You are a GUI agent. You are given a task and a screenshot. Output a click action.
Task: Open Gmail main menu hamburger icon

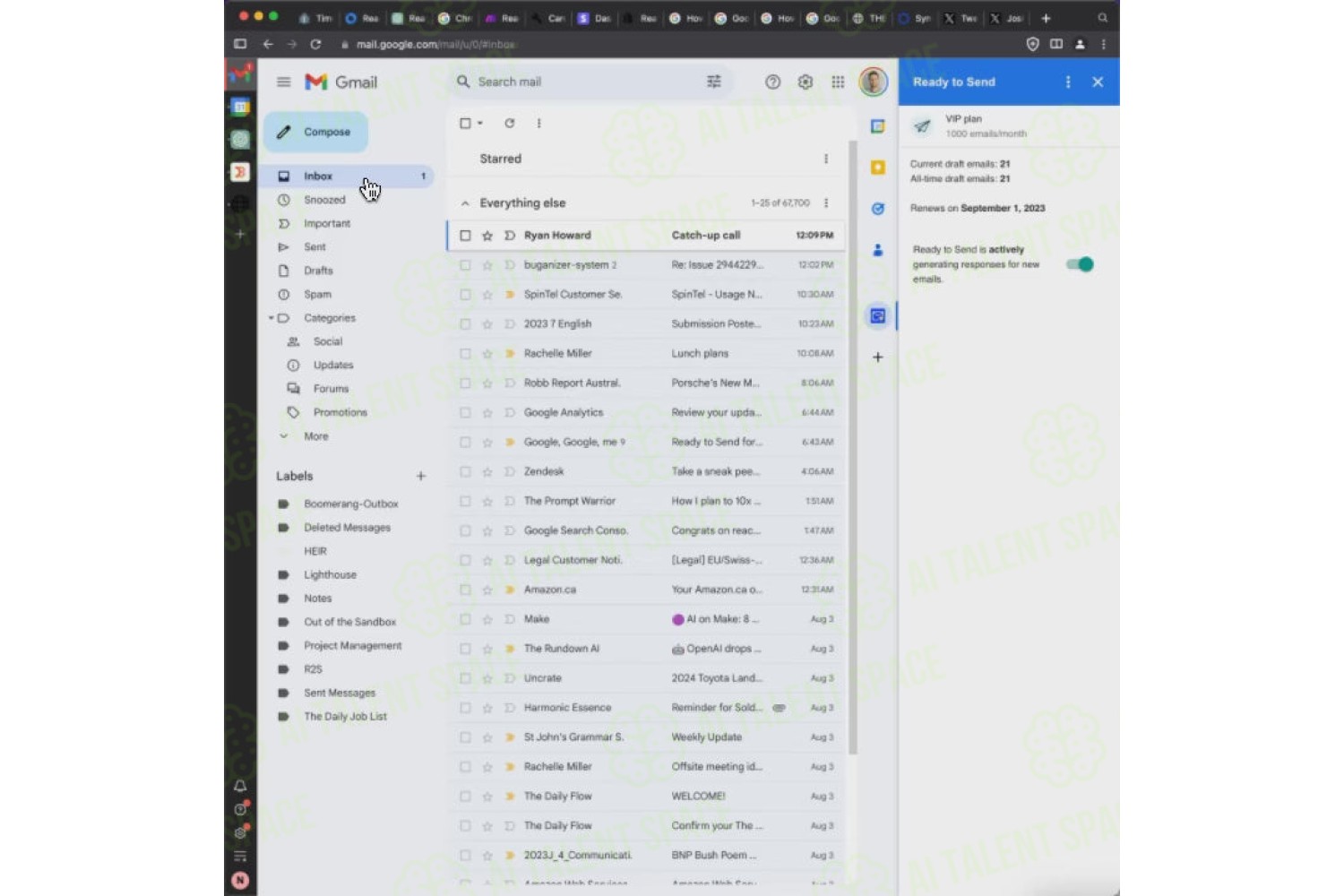pyautogui.click(x=283, y=82)
